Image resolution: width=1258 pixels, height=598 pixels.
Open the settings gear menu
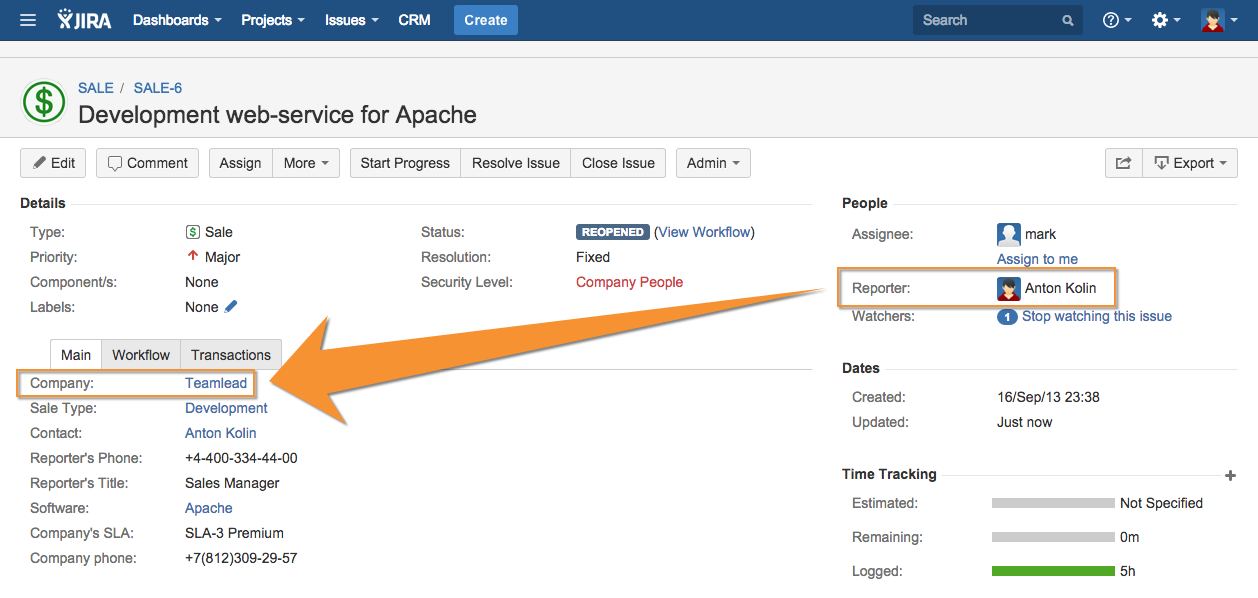click(1165, 20)
